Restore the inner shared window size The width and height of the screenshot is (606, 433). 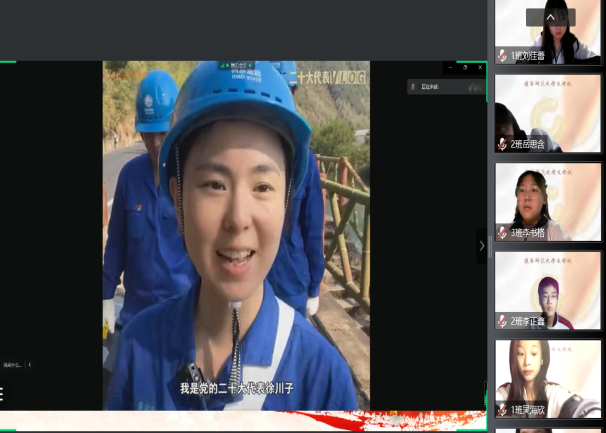point(464,68)
